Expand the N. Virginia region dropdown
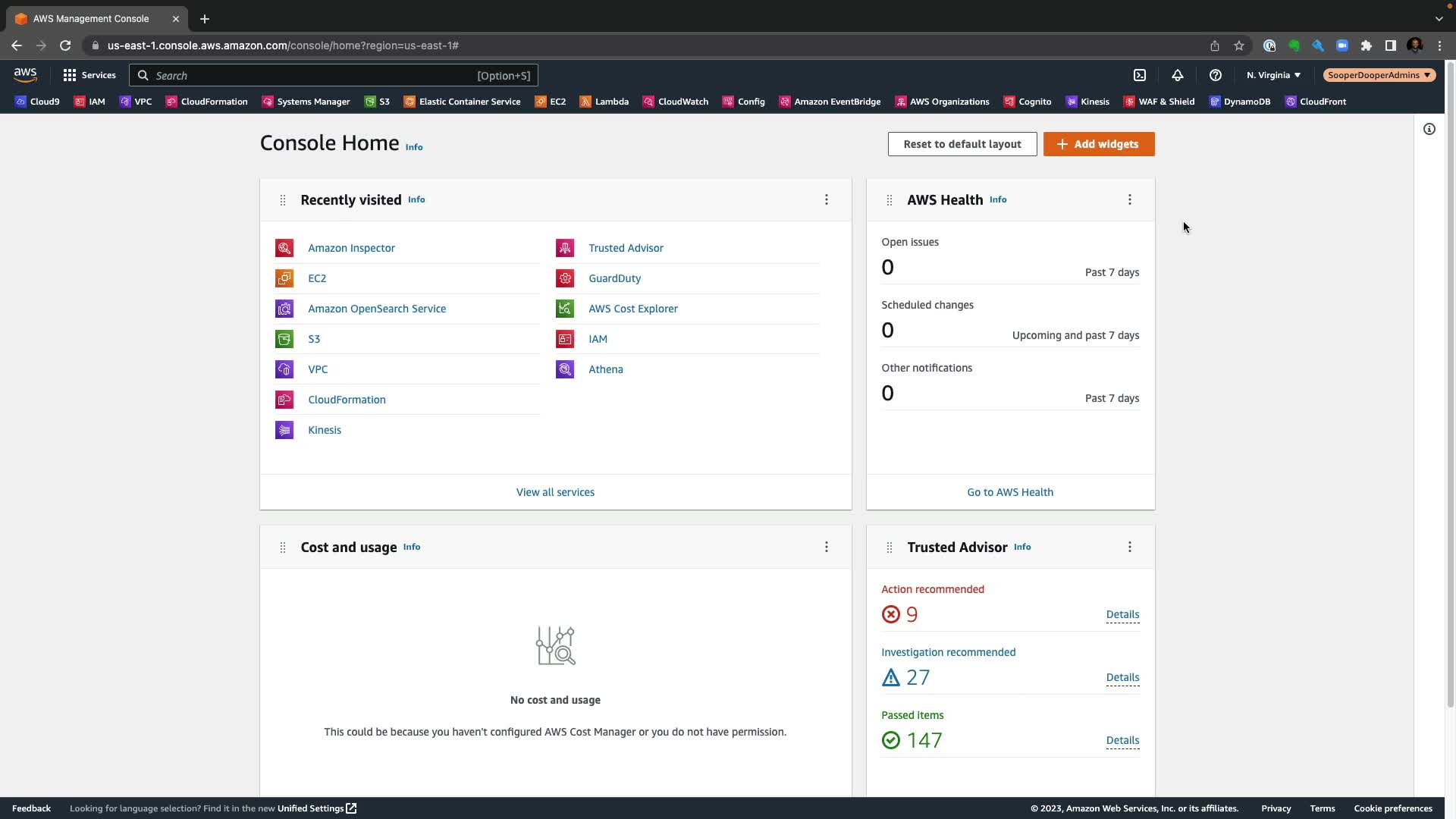The height and width of the screenshot is (819, 1456). [x=1273, y=75]
